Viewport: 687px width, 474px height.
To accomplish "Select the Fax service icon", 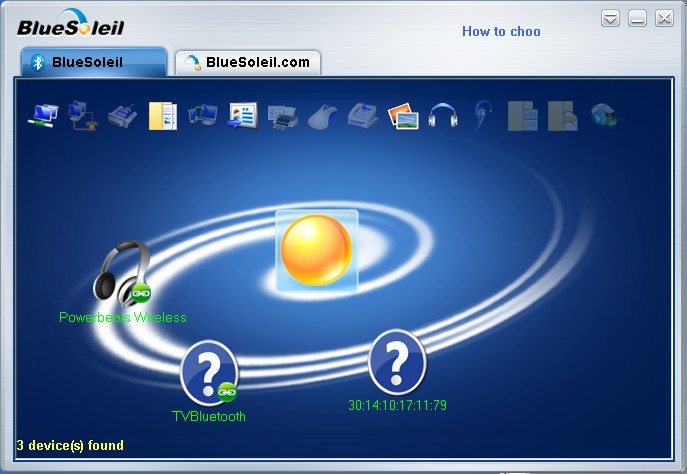I will click(x=363, y=116).
